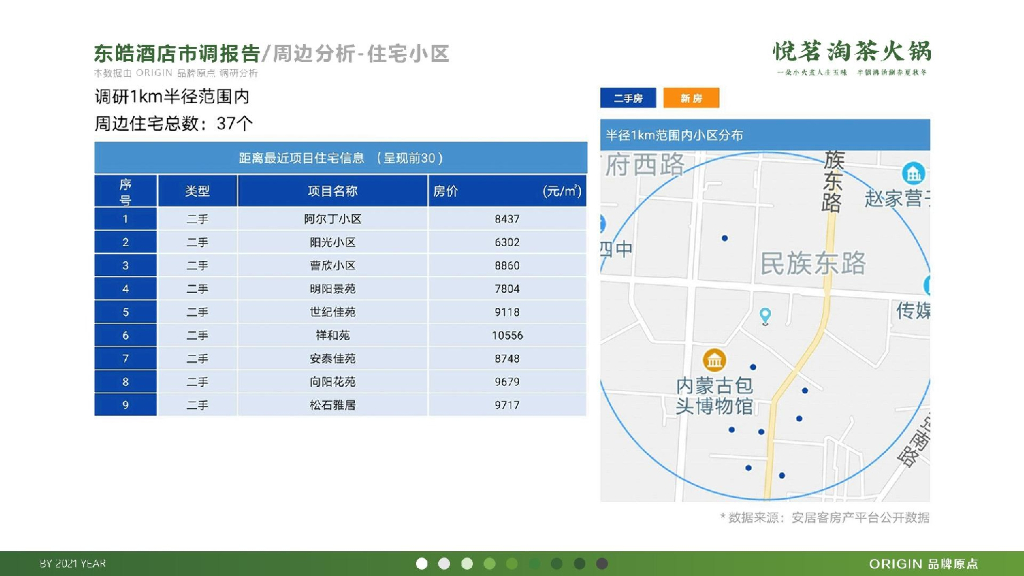Switch to the 二手房 tab
Screen dimensions: 1024x576
point(628,97)
